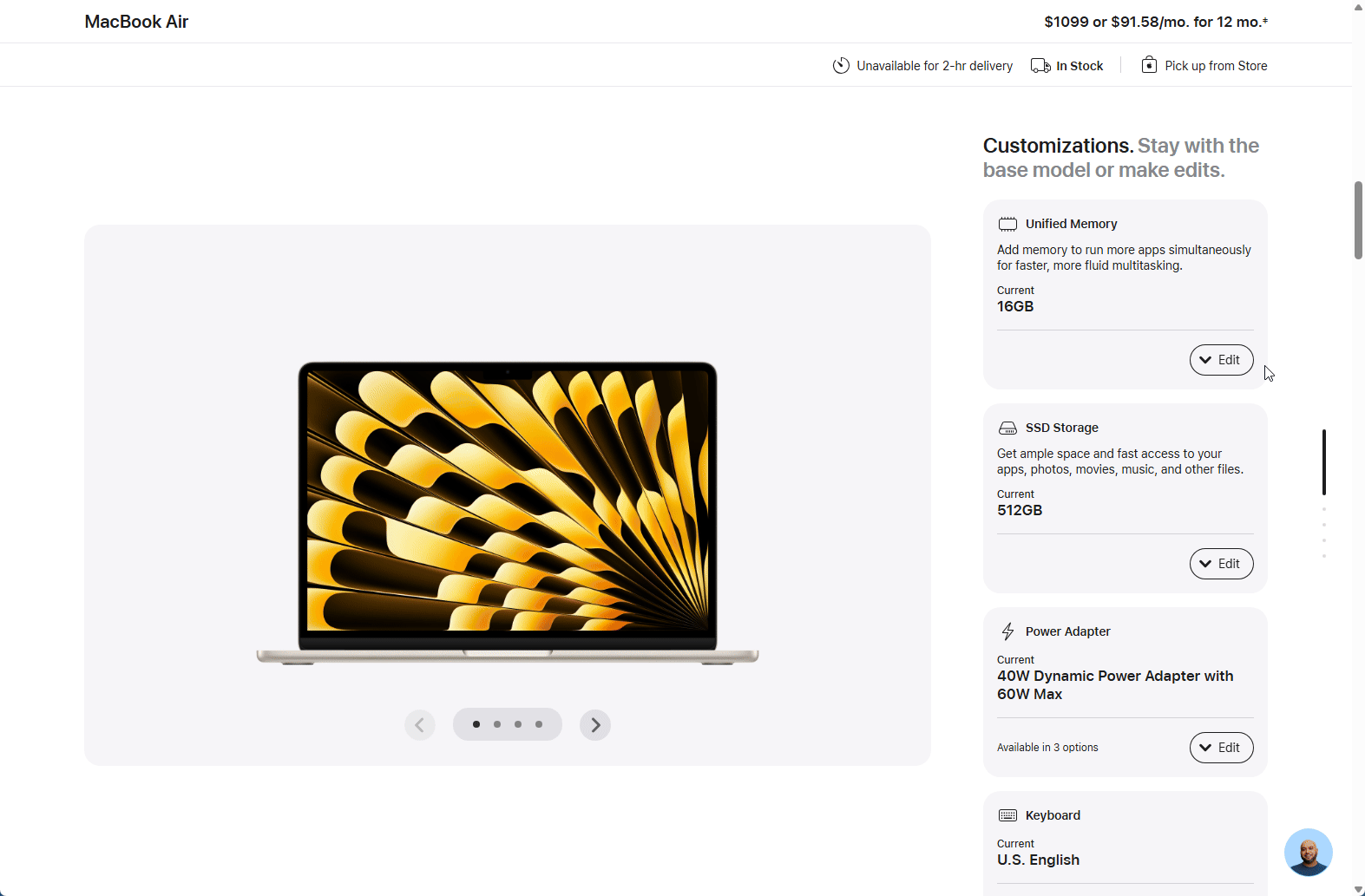This screenshot has height=896, width=1365.
Task: Click the MacBook Air title
Action: (136, 22)
